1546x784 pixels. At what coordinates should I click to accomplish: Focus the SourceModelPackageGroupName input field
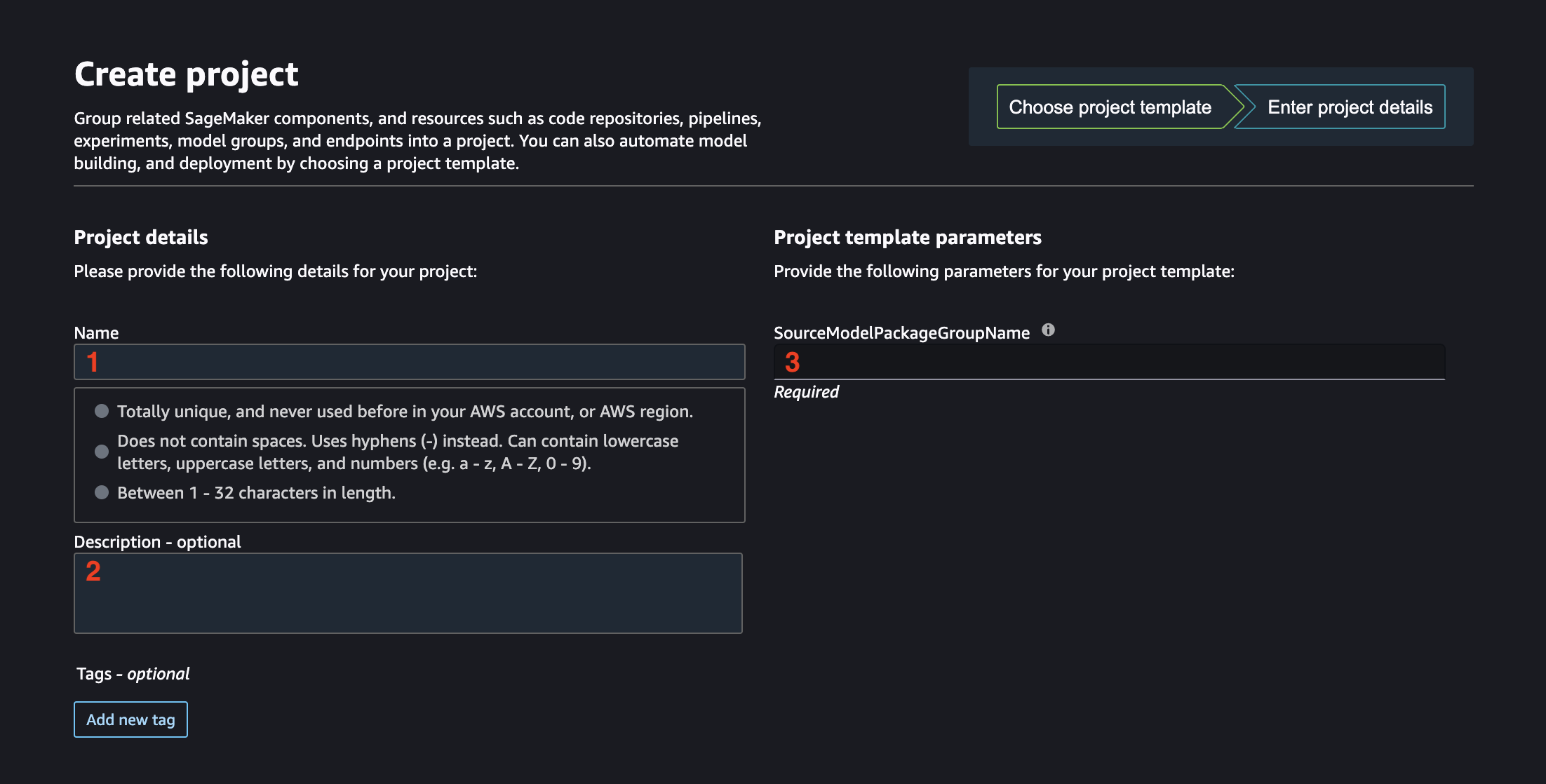(1109, 362)
